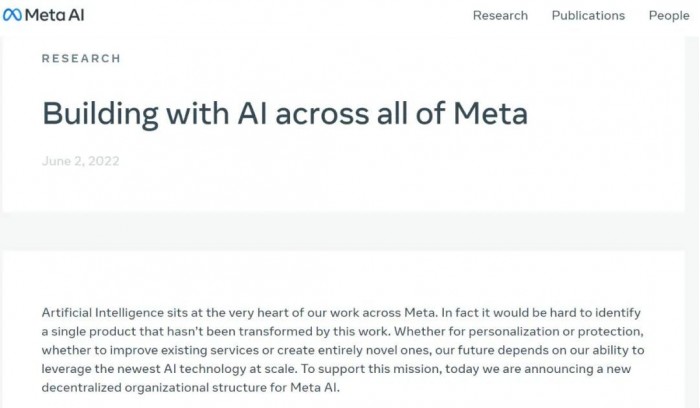
Task: Click the gray divider band between cards
Action: click(350, 230)
